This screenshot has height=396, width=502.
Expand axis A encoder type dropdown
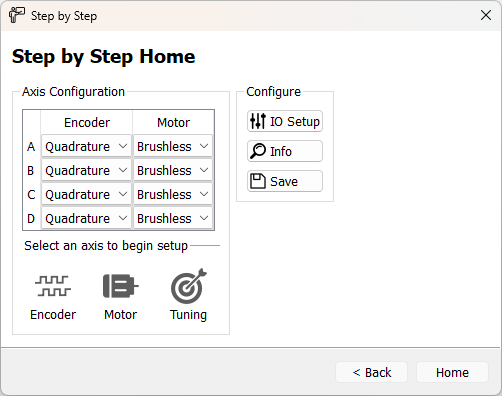(x=86, y=146)
